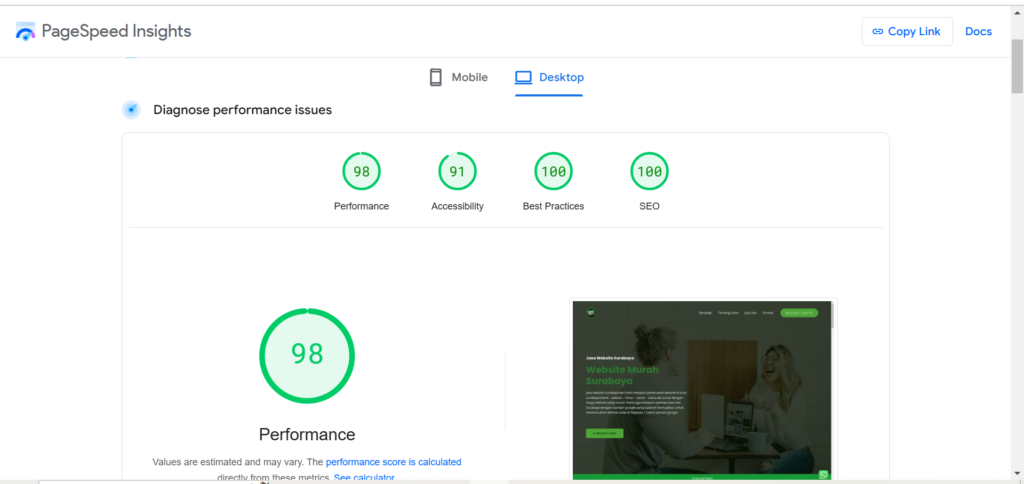Click the website screenshot thumbnail
1024x484 pixels.
[x=702, y=390]
